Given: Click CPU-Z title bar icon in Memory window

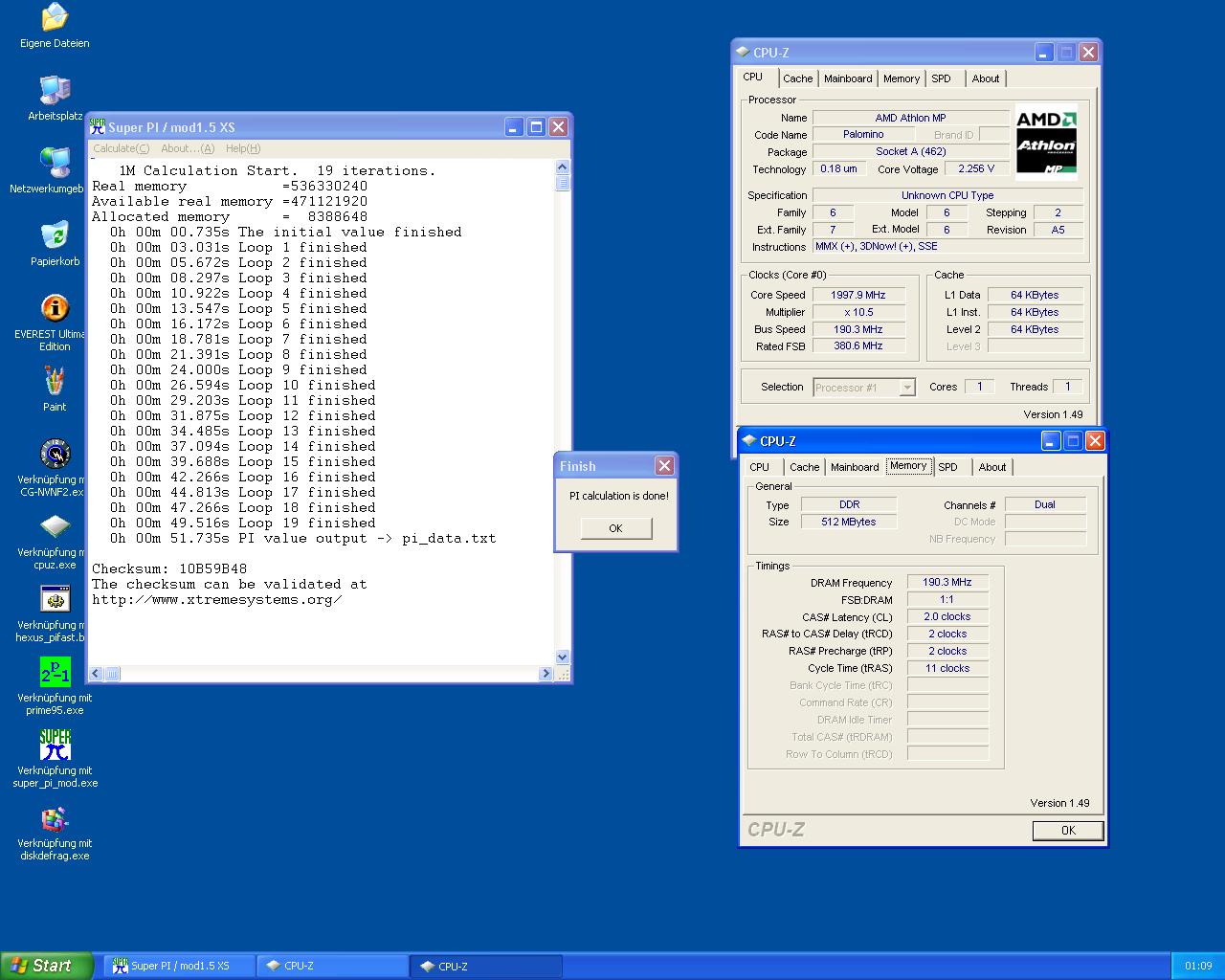Looking at the screenshot, I should 749,441.
